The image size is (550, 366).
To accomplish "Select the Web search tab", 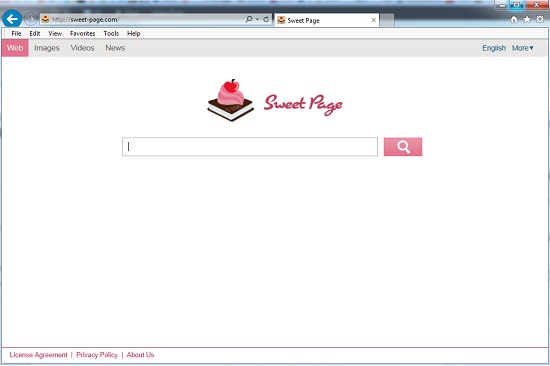I will [15, 48].
